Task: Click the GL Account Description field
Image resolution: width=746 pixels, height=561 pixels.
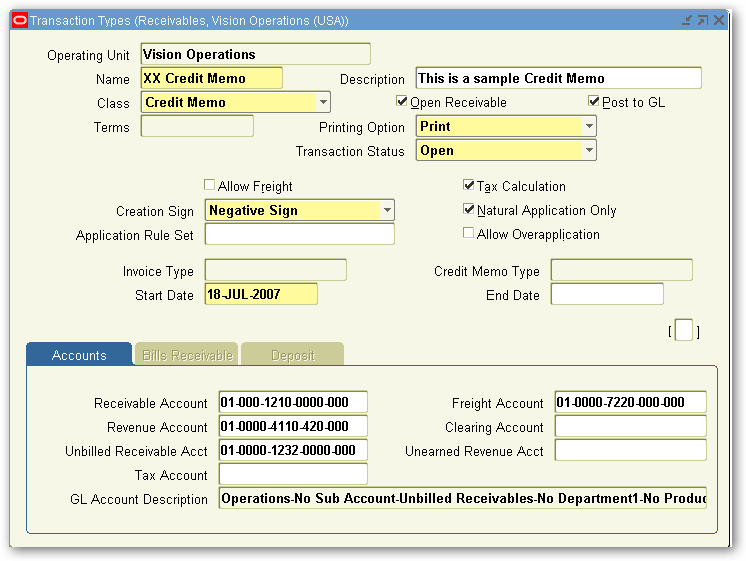Action: click(462, 498)
